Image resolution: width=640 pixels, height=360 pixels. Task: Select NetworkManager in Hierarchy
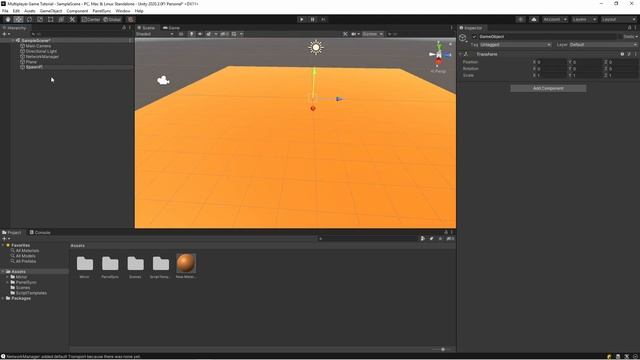pos(42,57)
